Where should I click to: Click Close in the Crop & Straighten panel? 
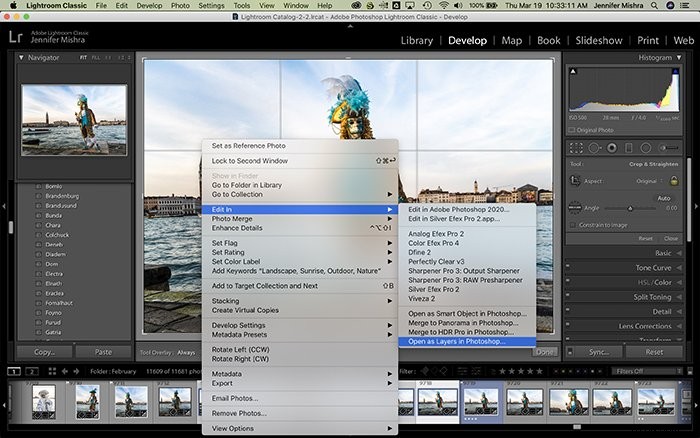671,238
